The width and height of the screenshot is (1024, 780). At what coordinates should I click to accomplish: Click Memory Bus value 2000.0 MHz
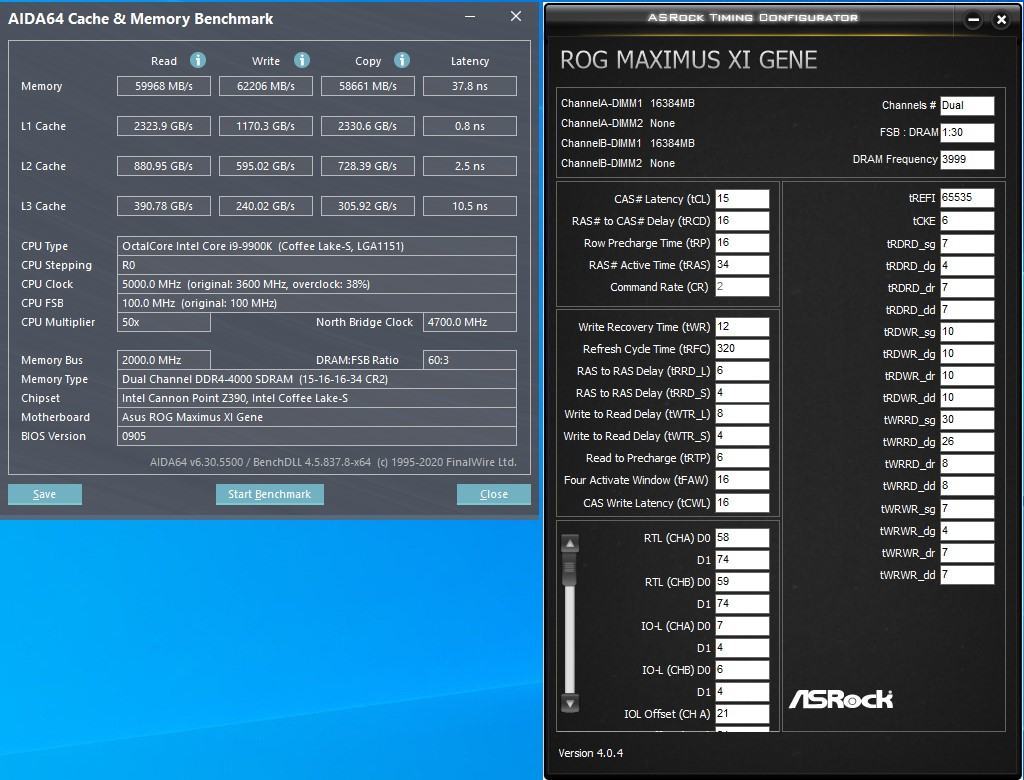164,360
